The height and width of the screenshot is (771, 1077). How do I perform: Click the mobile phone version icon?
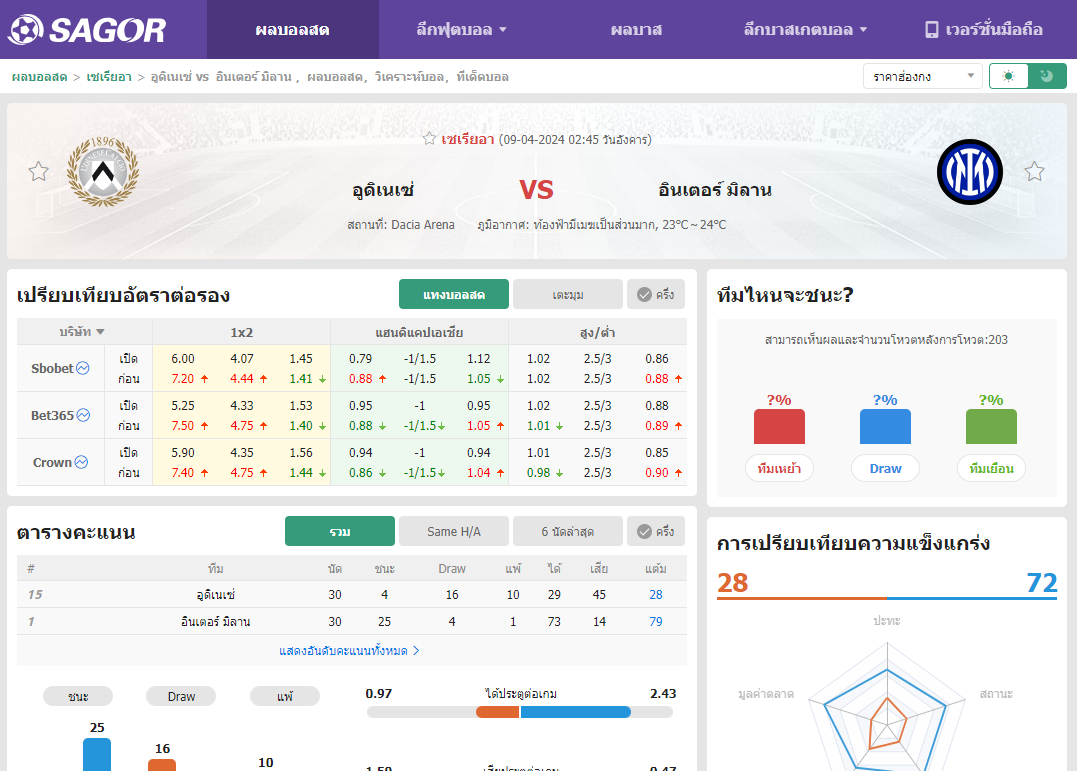coord(931,30)
